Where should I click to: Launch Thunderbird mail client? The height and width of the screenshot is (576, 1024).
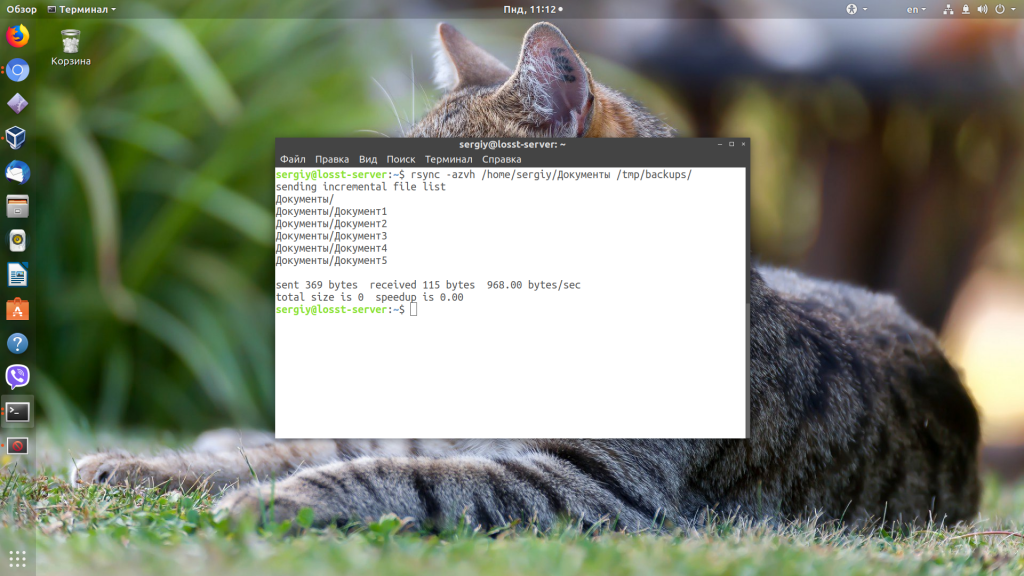coord(17,172)
